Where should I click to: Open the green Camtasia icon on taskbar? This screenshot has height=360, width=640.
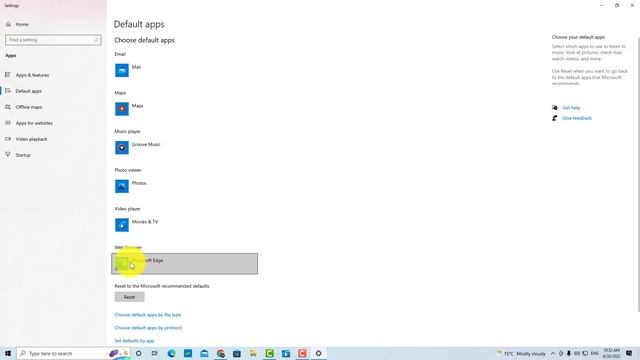(269, 353)
